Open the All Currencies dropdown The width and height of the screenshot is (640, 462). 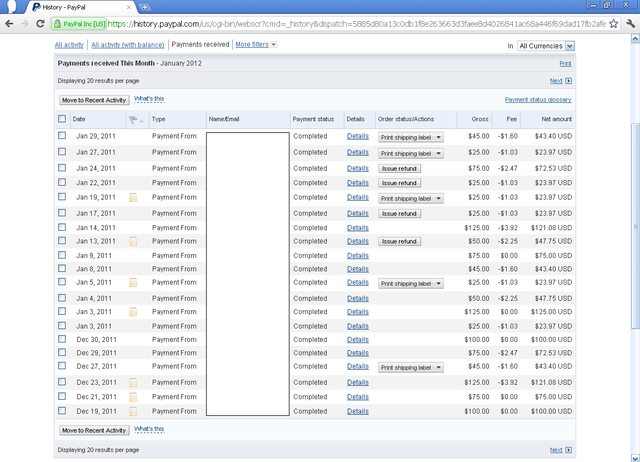pos(546,46)
